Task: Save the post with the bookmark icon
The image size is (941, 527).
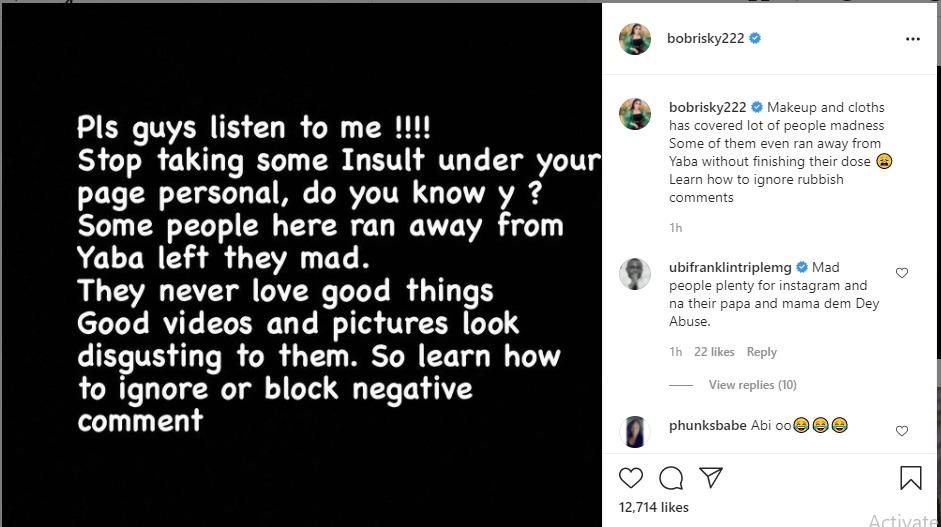Action: pyautogui.click(x=910, y=478)
